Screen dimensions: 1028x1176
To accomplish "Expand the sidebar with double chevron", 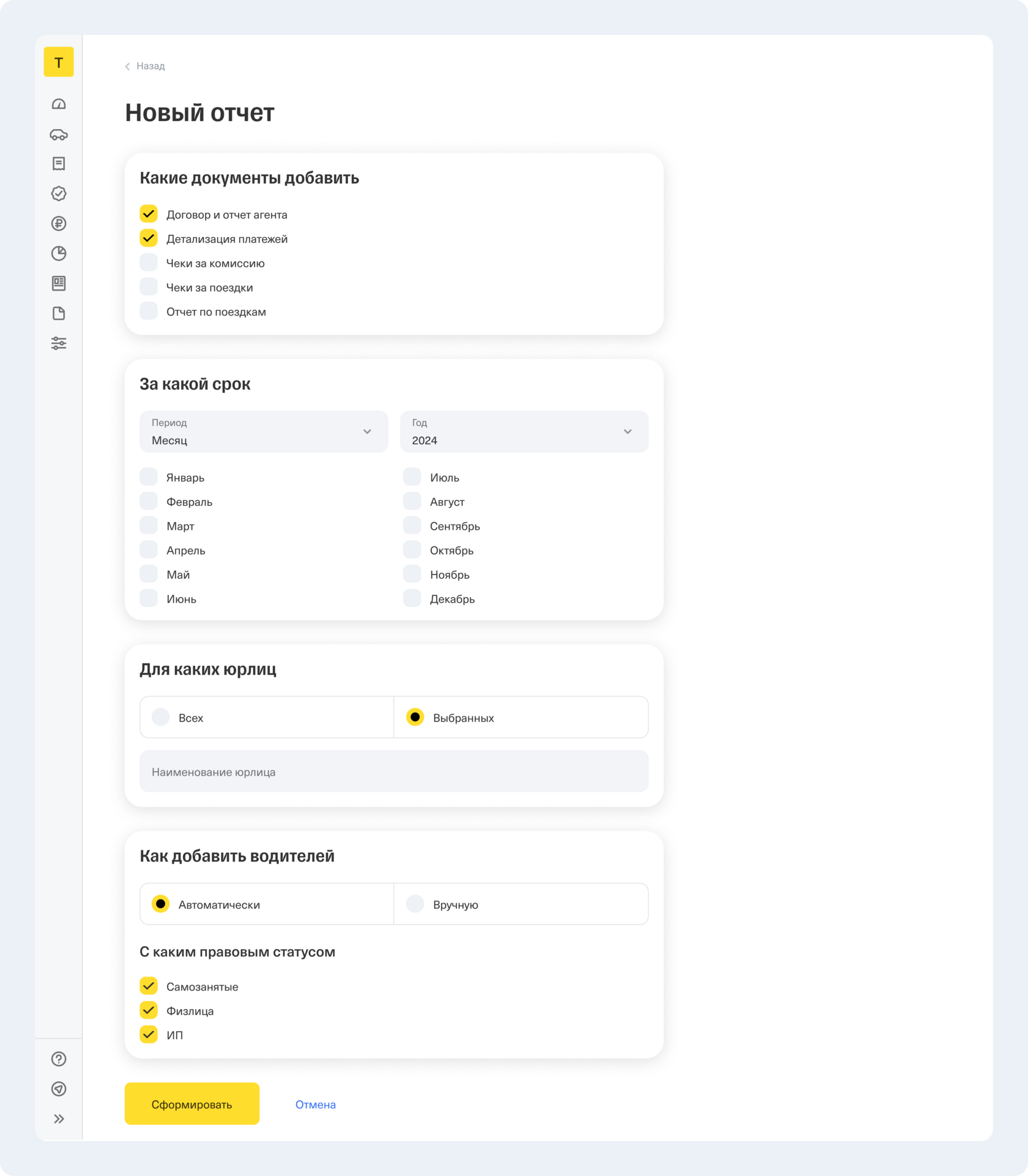I will point(59,1119).
